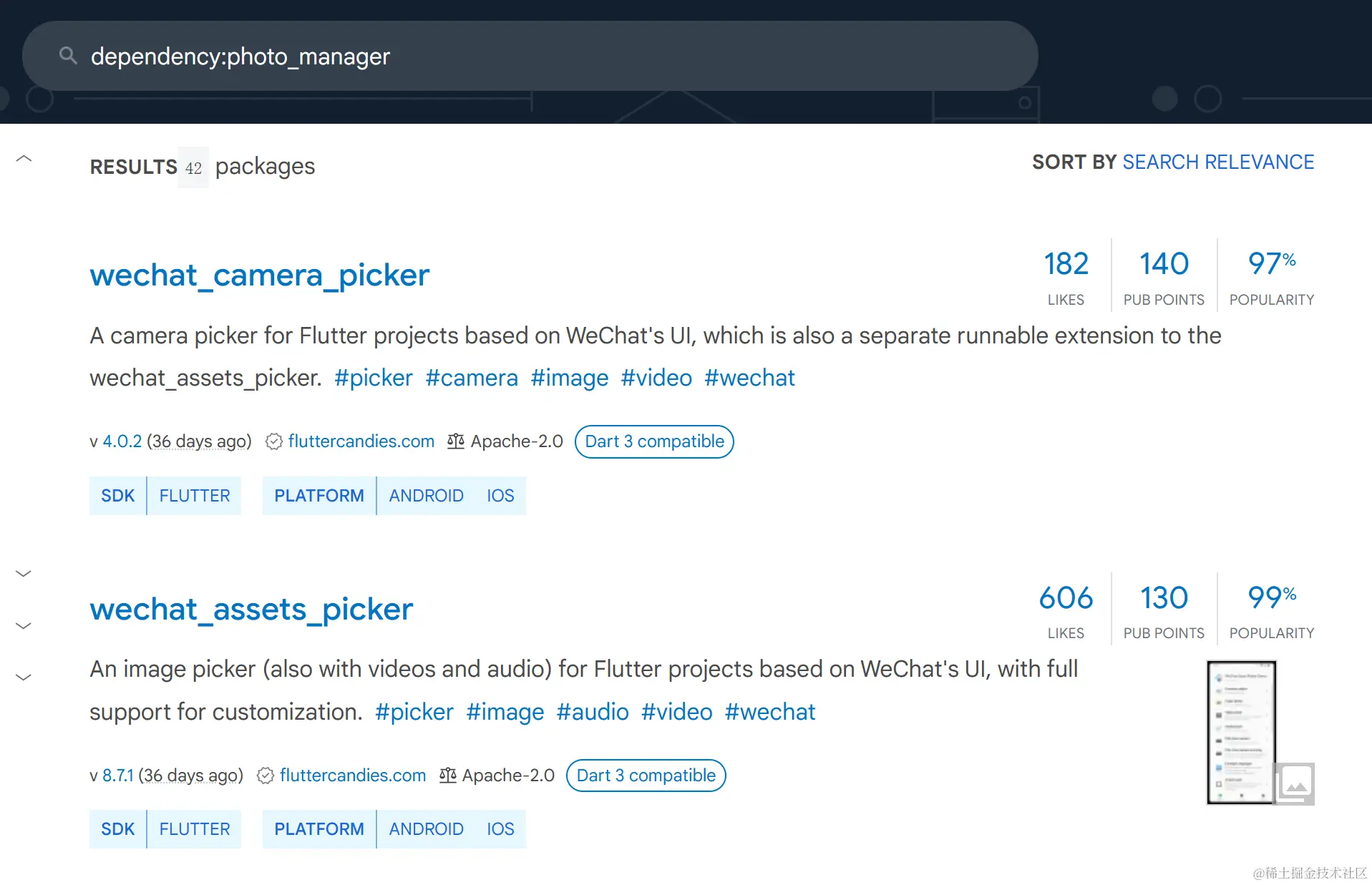The height and width of the screenshot is (885, 1372).
Task: Open version 8.7.1 link
Action: [x=118, y=776]
